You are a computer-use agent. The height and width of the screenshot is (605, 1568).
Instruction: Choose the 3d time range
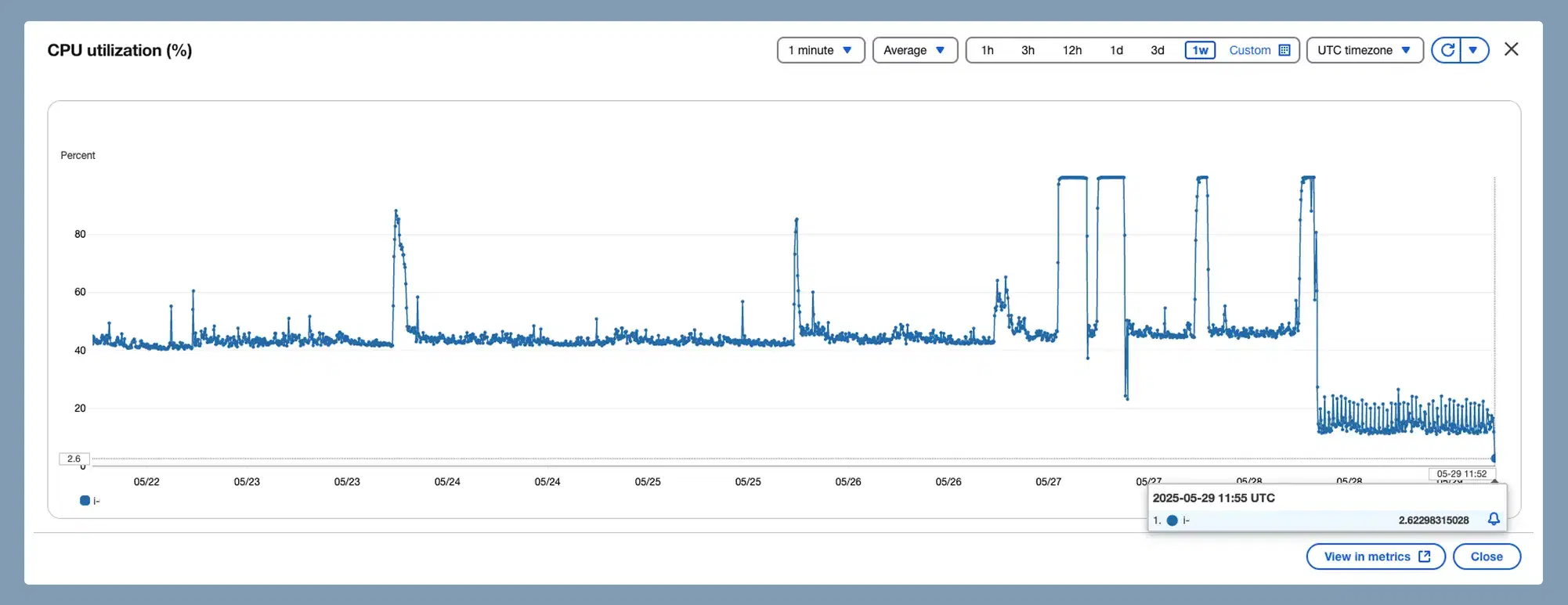pyautogui.click(x=1157, y=50)
